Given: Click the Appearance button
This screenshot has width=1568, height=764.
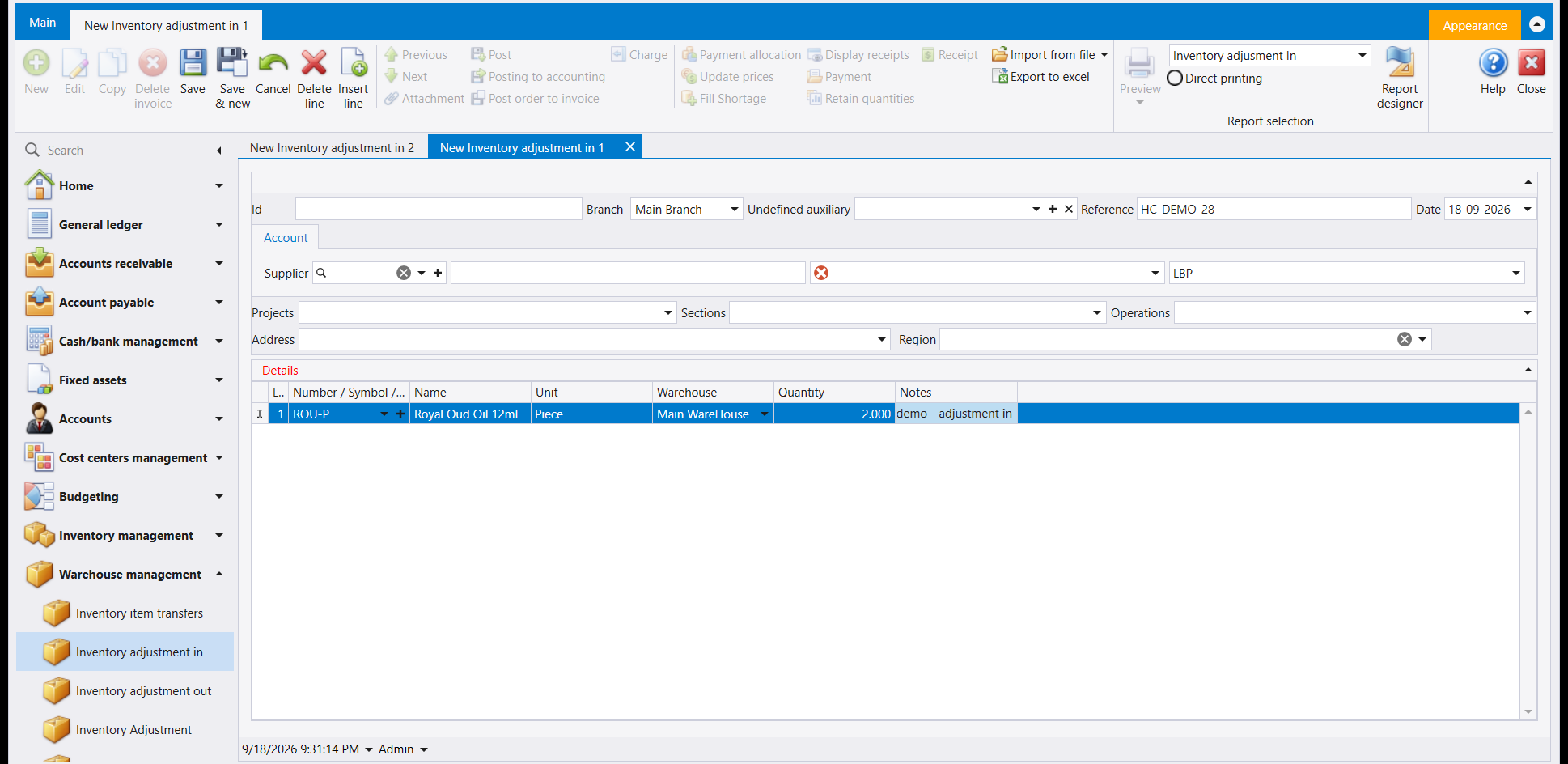Looking at the screenshot, I should [x=1474, y=25].
